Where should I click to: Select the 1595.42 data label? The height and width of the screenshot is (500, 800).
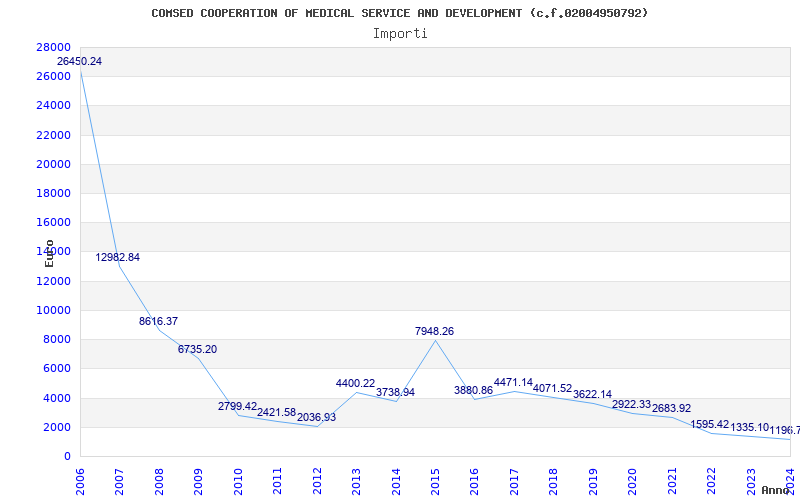point(710,424)
